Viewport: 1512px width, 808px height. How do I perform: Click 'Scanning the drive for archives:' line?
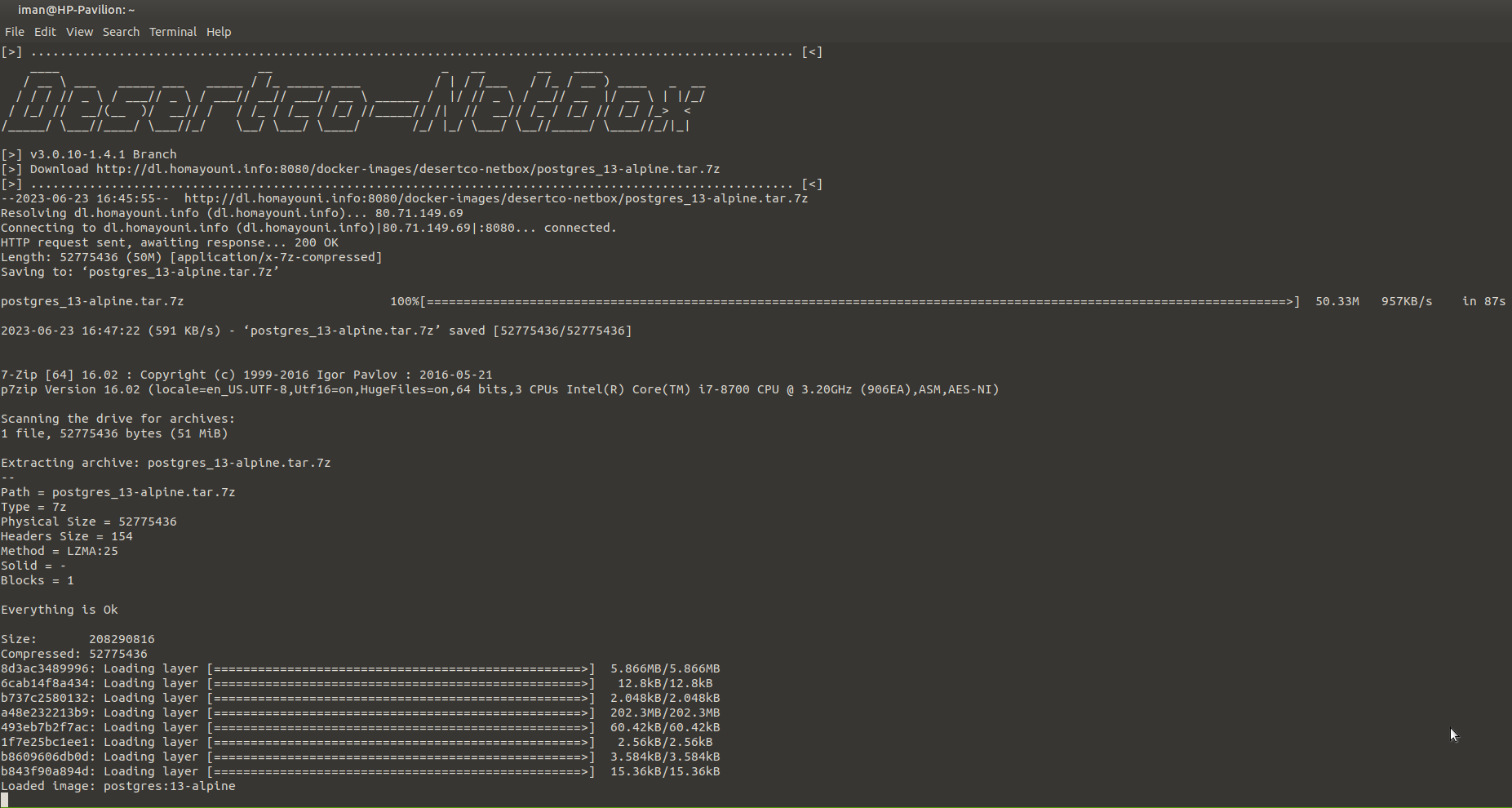tap(118, 419)
